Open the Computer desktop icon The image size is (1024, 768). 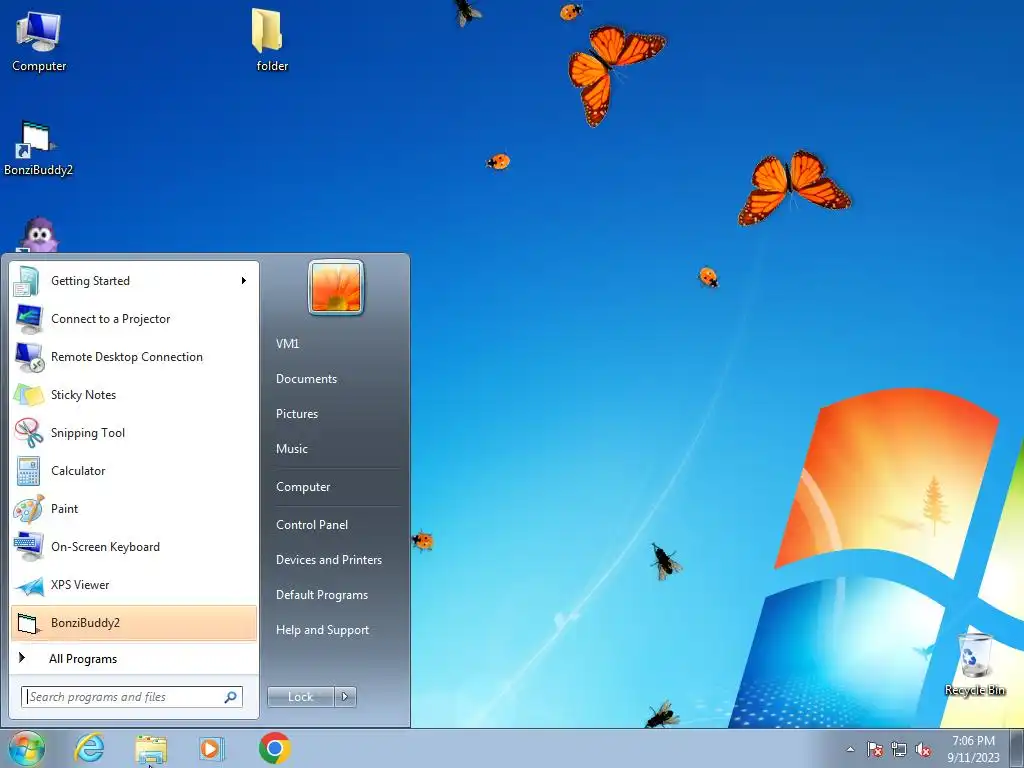click(x=39, y=40)
